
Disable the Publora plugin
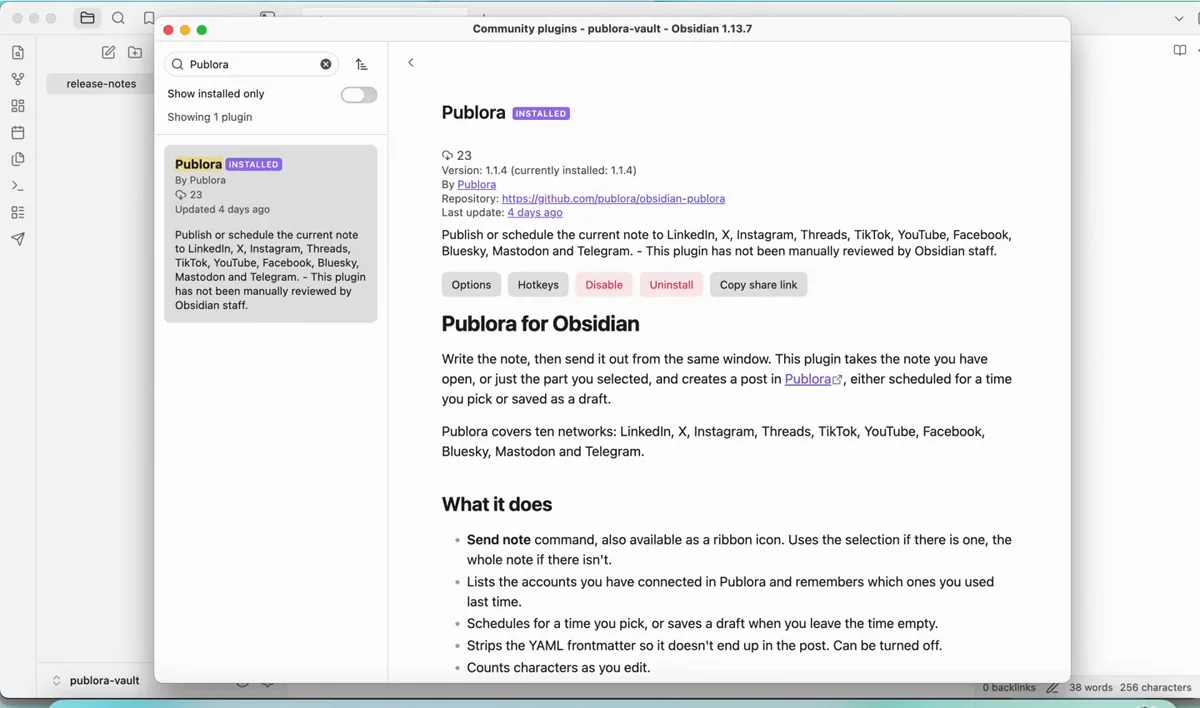[604, 285]
